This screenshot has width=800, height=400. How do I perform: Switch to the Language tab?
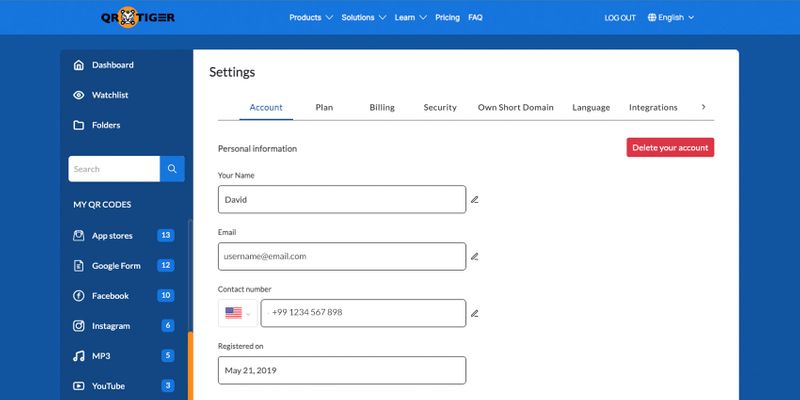coord(591,108)
